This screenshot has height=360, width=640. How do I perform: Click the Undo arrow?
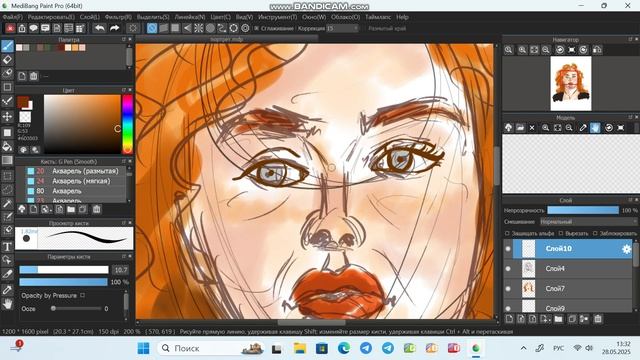(x=100, y=28)
